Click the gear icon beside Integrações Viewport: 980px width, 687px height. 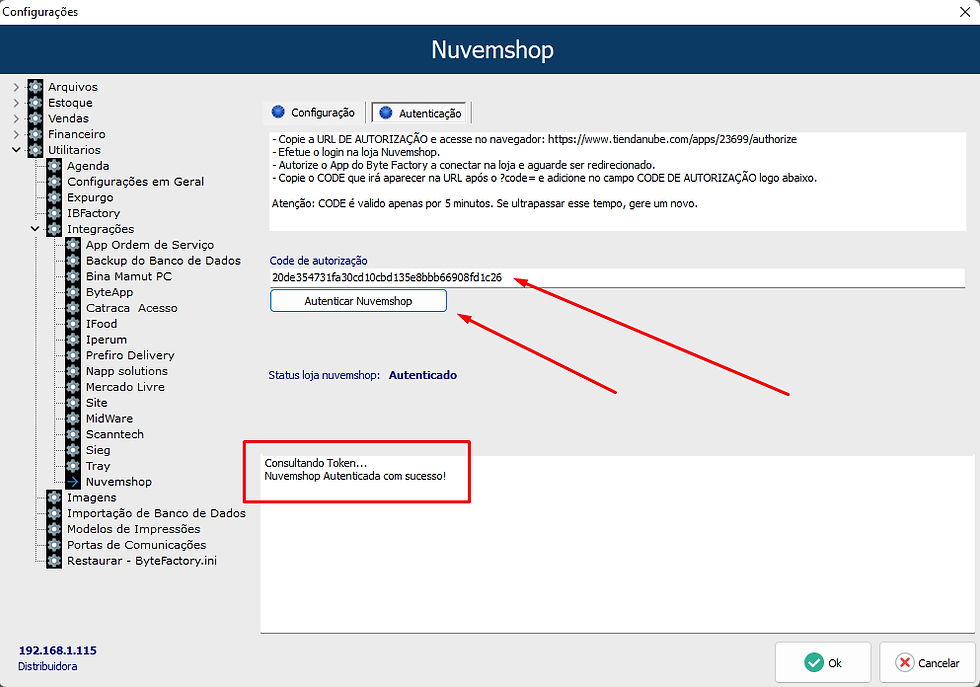tap(54, 229)
